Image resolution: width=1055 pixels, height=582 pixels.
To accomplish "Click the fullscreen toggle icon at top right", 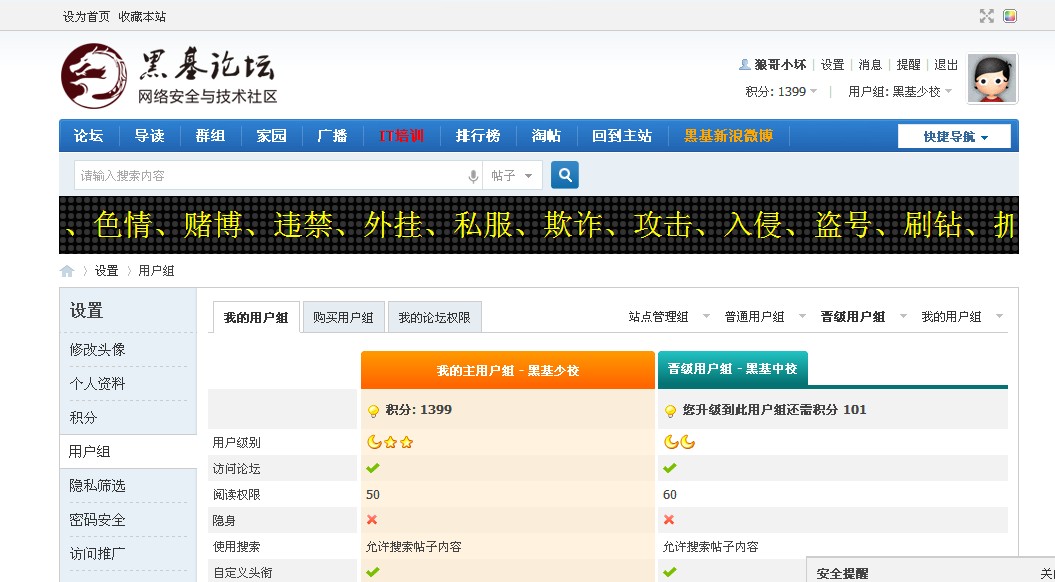I will 987,16.
